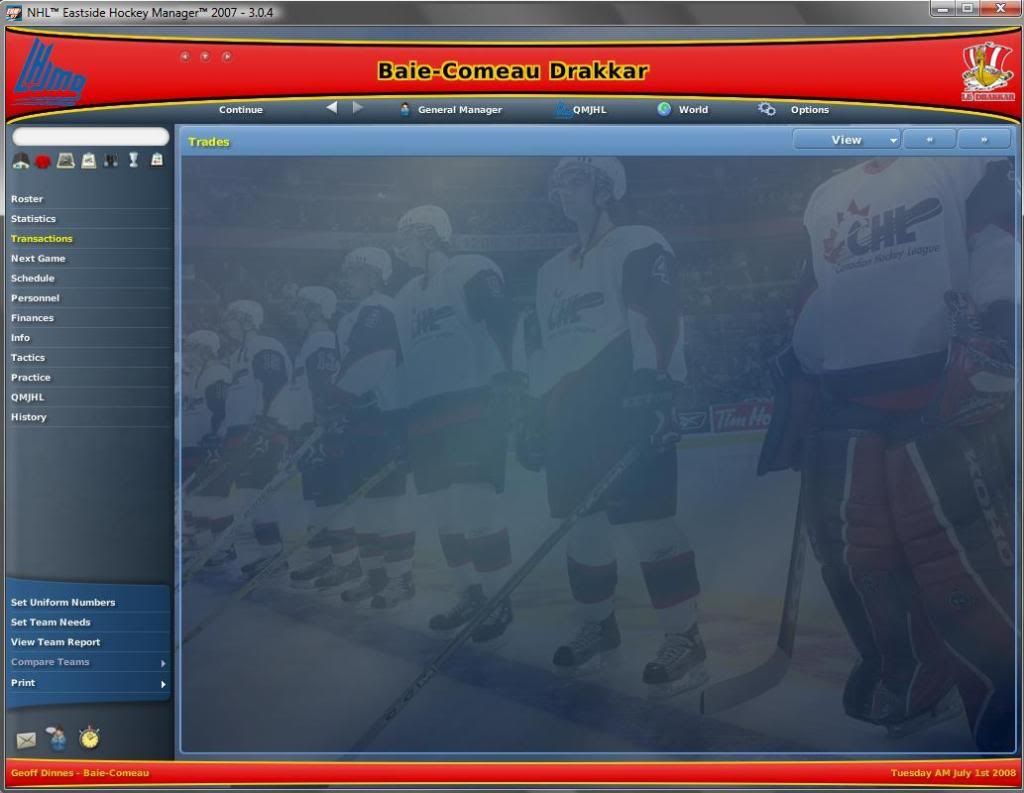Click the Drakkar team logo at top right
1024x793 pixels.
tap(987, 71)
